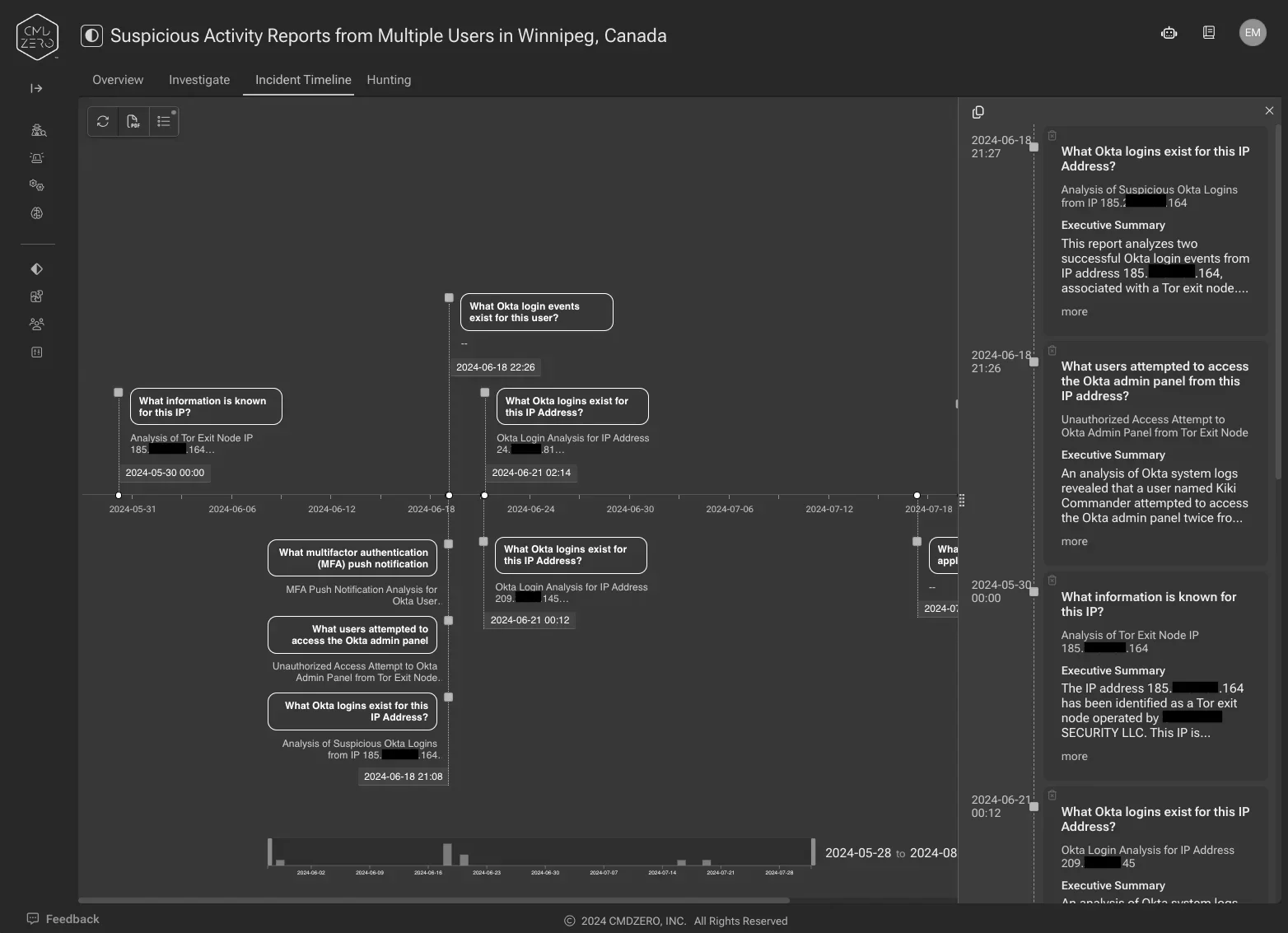1288x933 pixels.
Task: Expand 'more' under Kiki Commander summary
Action: pyautogui.click(x=1074, y=541)
